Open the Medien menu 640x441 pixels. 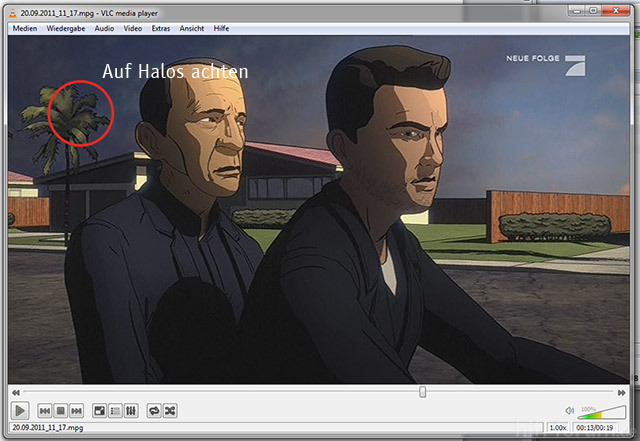(x=24, y=29)
